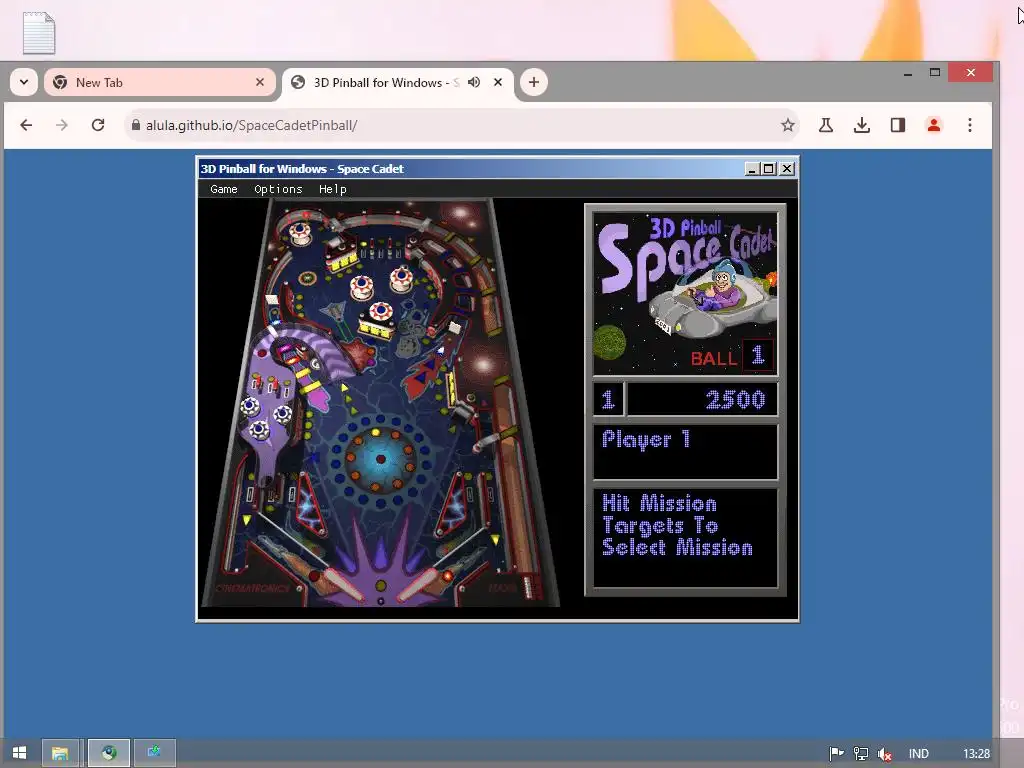This screenshot has height=768, width=1024.
Task: Click the Space Cadet logo artwork
Action: [x=685, y=293]
